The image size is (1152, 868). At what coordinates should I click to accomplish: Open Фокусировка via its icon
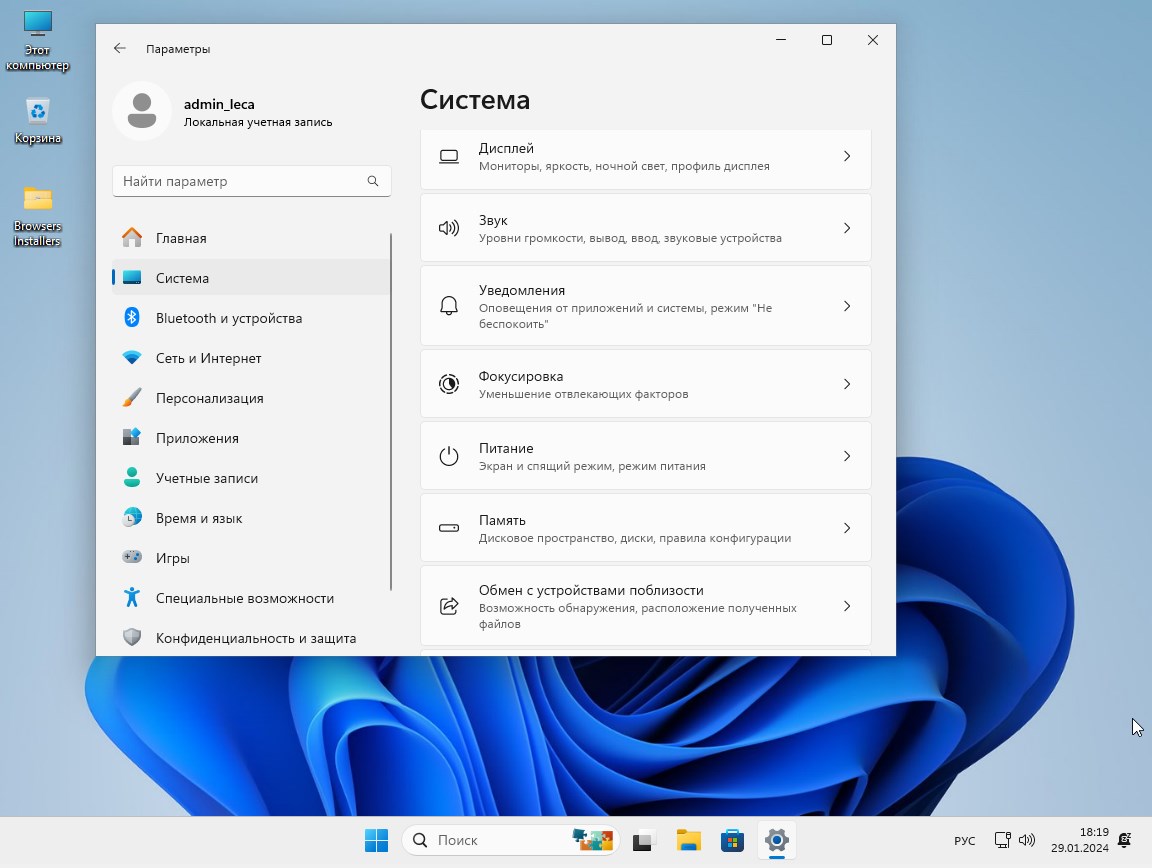(448, 383)
